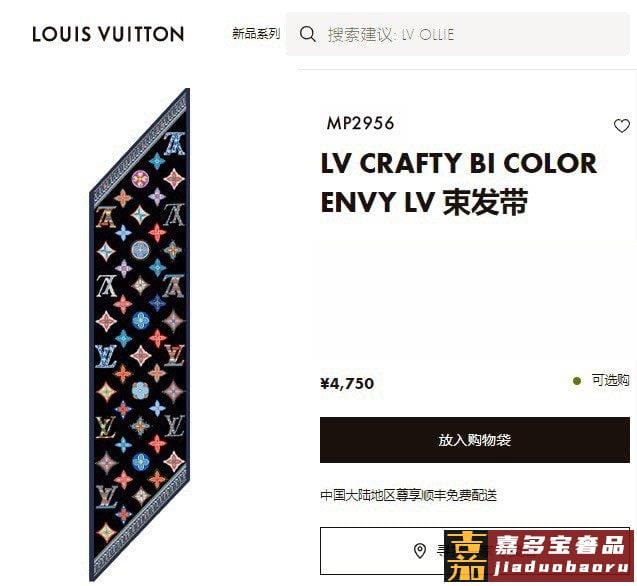Click the 可选购 availability label
The image size is (637, 586).
click(610, 380)
